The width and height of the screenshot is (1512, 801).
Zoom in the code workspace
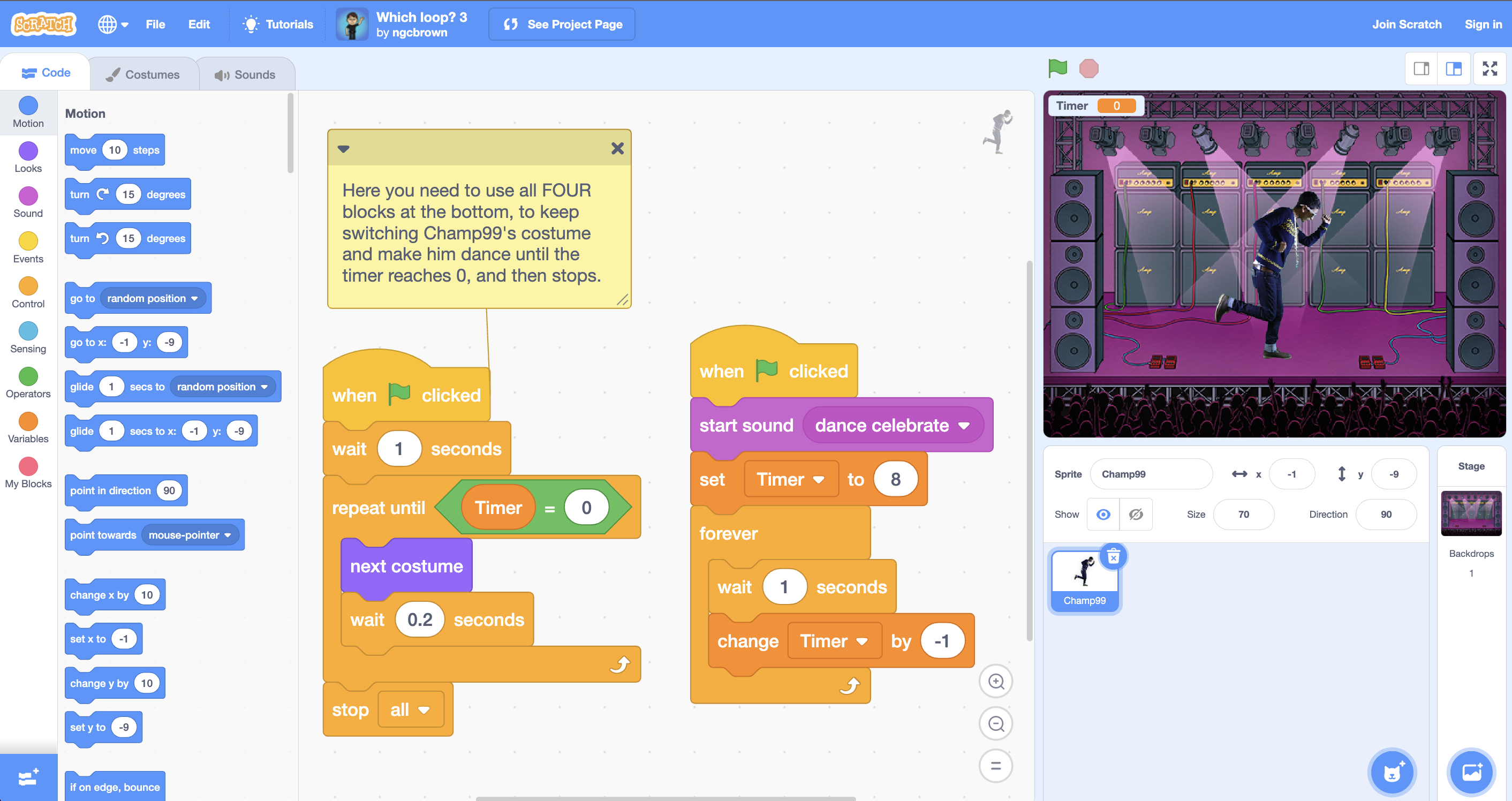996,681
